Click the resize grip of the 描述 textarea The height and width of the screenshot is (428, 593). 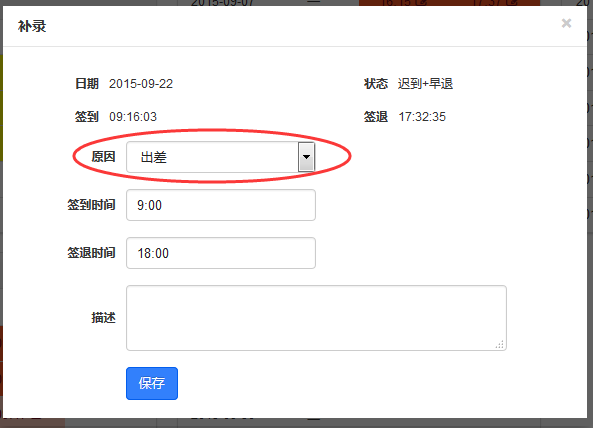pyautogui.click(x=500, y=344)
